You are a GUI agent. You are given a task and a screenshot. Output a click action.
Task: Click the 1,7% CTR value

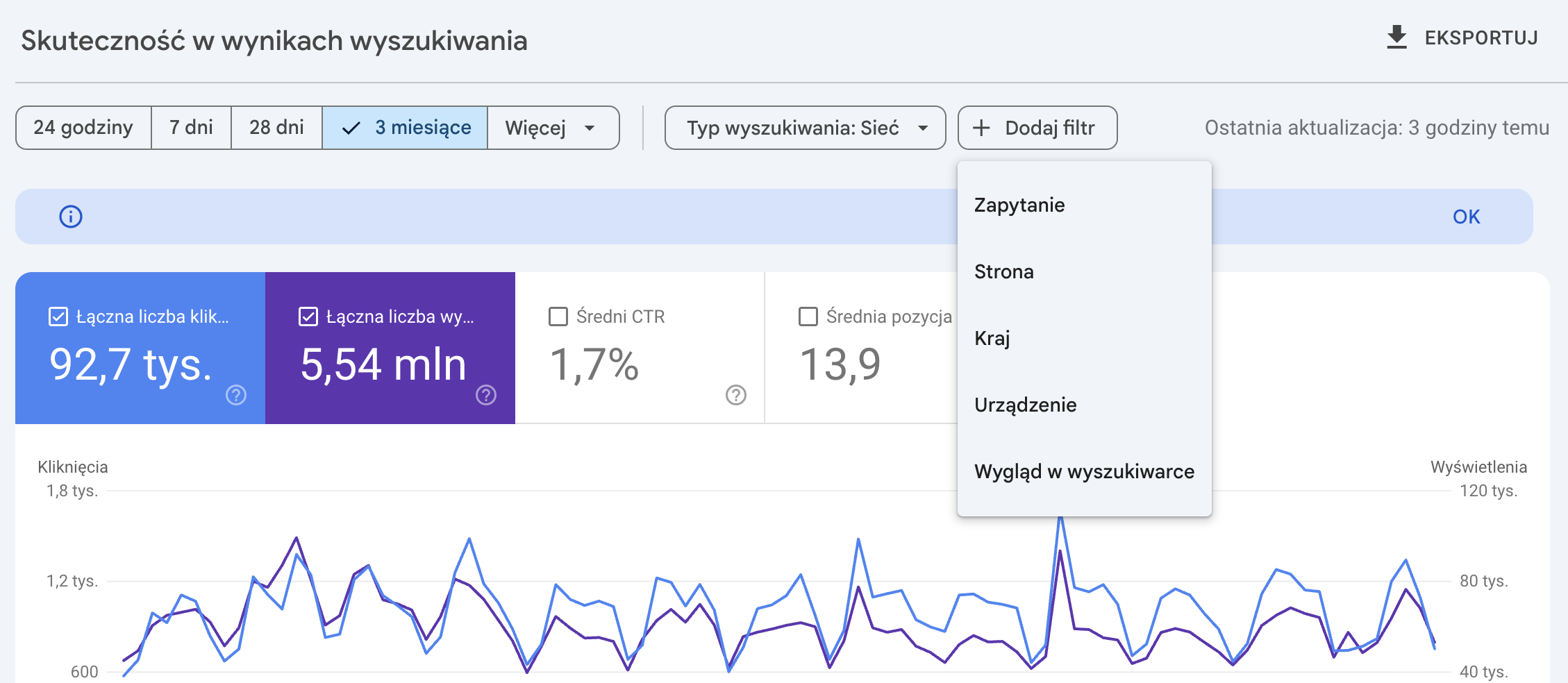click(594, 364)
